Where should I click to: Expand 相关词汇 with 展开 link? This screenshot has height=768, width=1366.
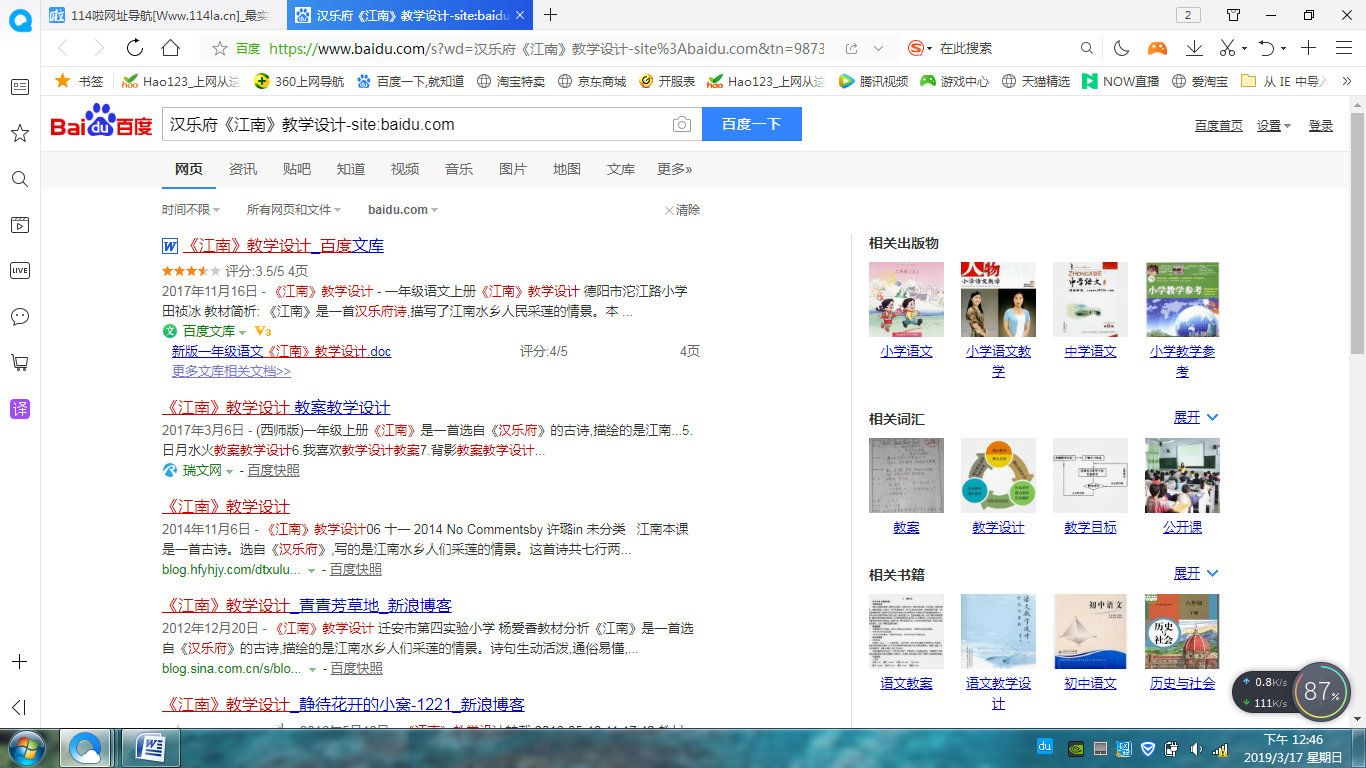coord(1196,417)
